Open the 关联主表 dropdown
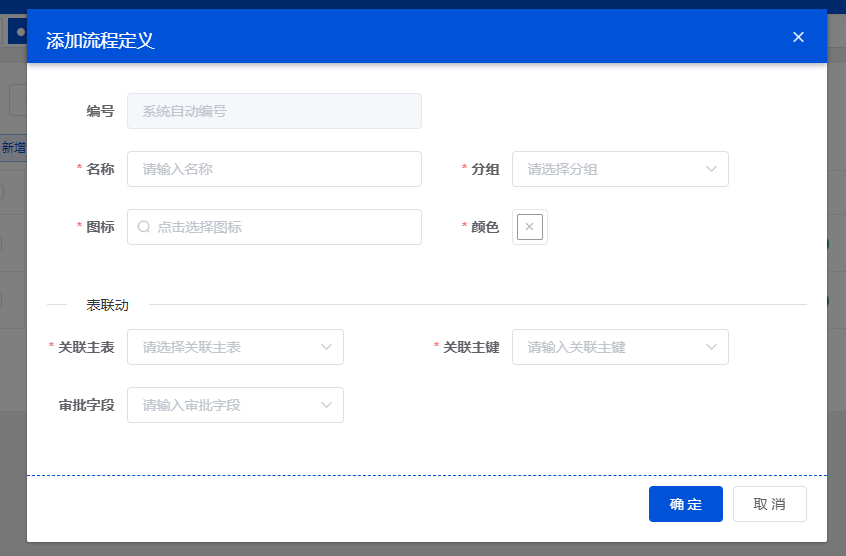Image resolution: width=846 pixels, height=556 pixels. pos(235,347)
